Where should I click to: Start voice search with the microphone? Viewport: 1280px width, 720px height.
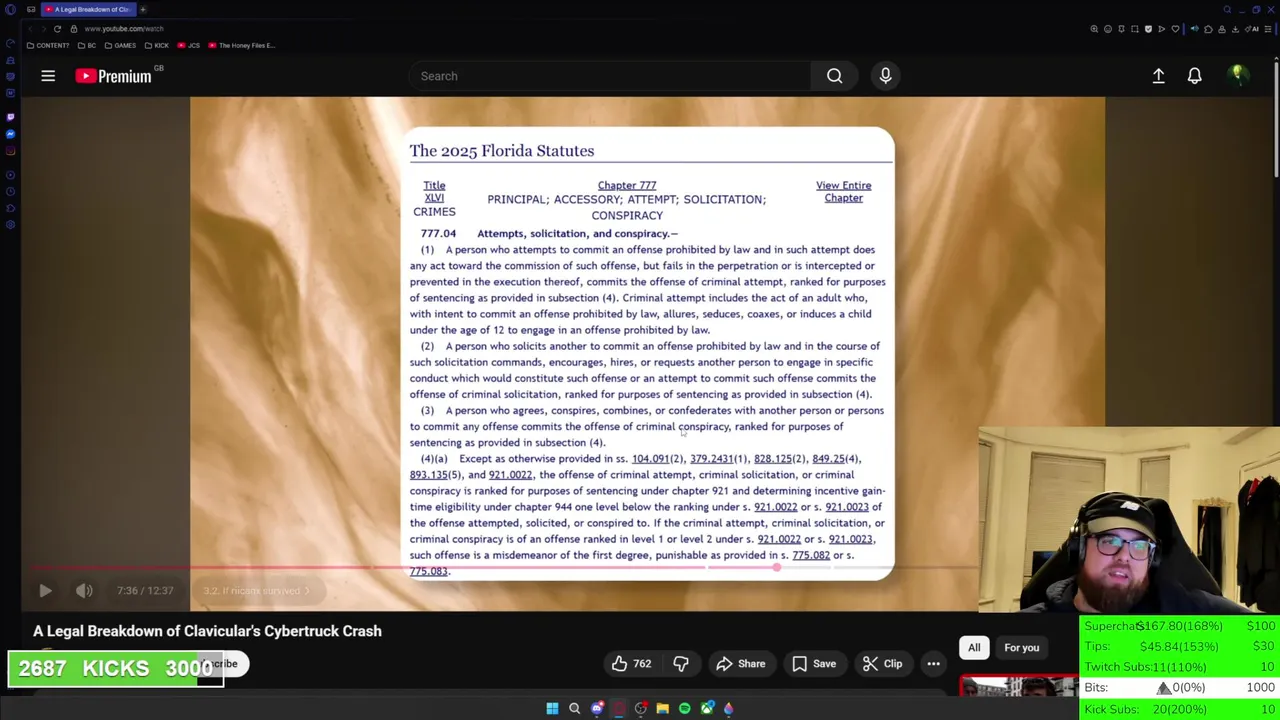pos(885,76)
